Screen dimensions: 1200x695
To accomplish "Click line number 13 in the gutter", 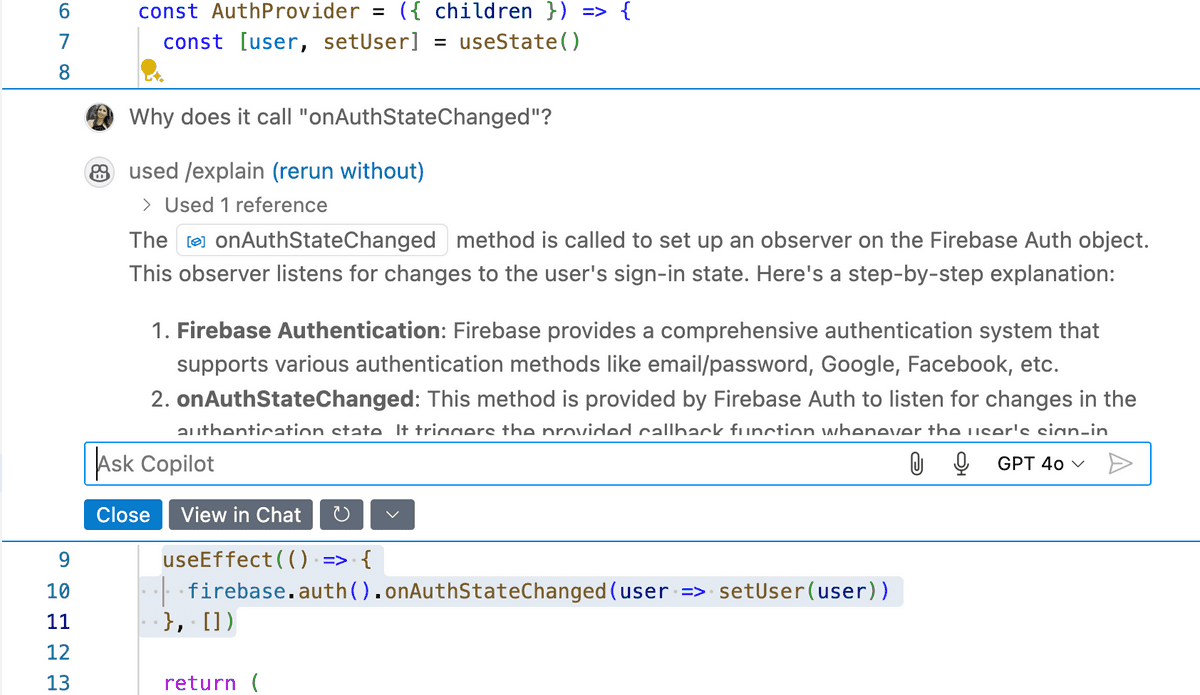I will [58, 684].
